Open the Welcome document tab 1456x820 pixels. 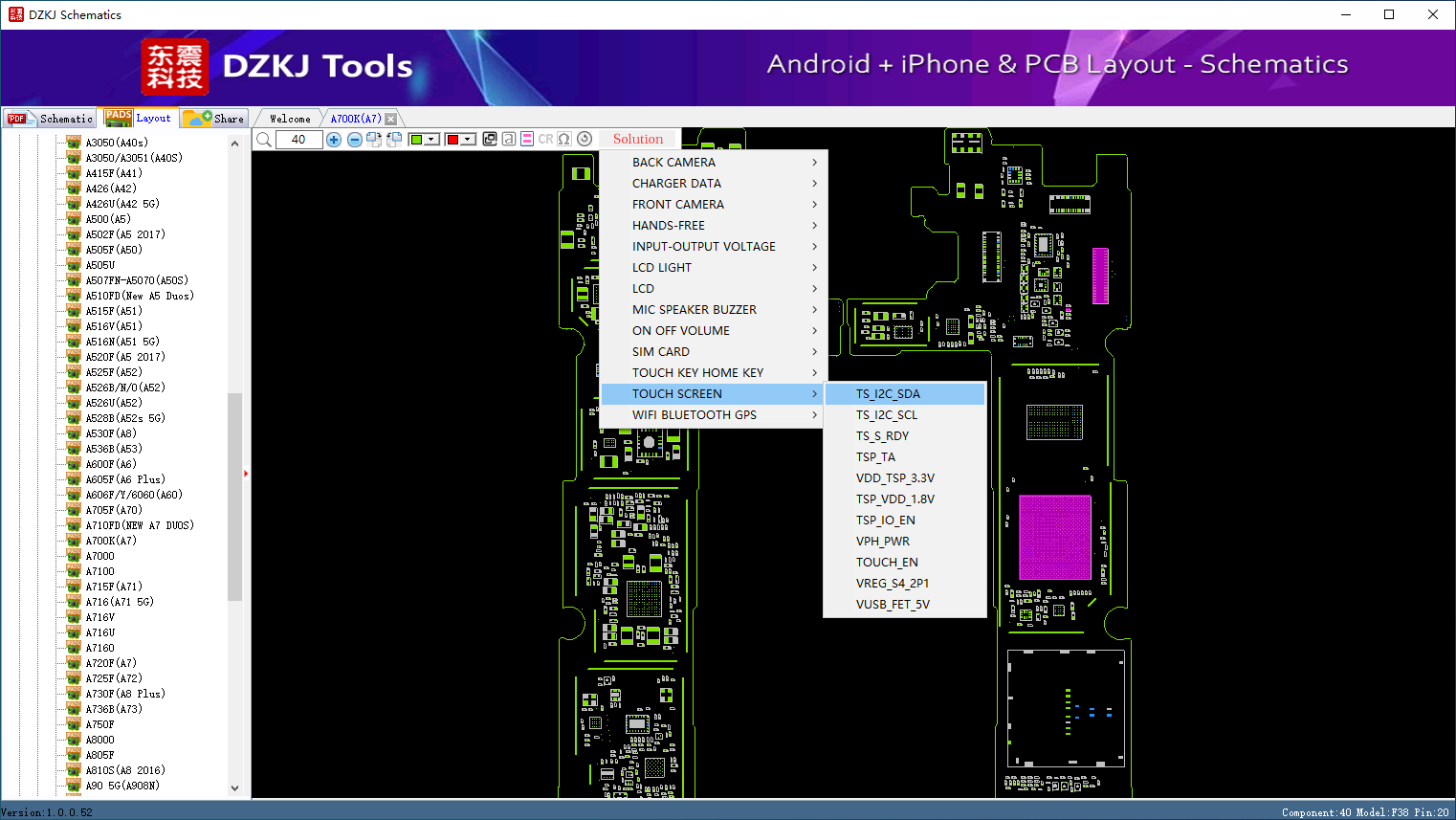click(x=290, y=119)
